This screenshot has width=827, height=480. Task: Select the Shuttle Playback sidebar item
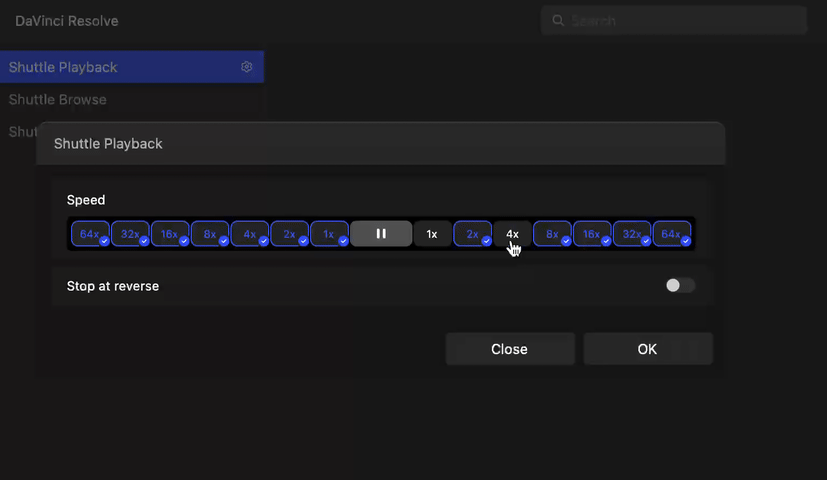tap(63, 67)
